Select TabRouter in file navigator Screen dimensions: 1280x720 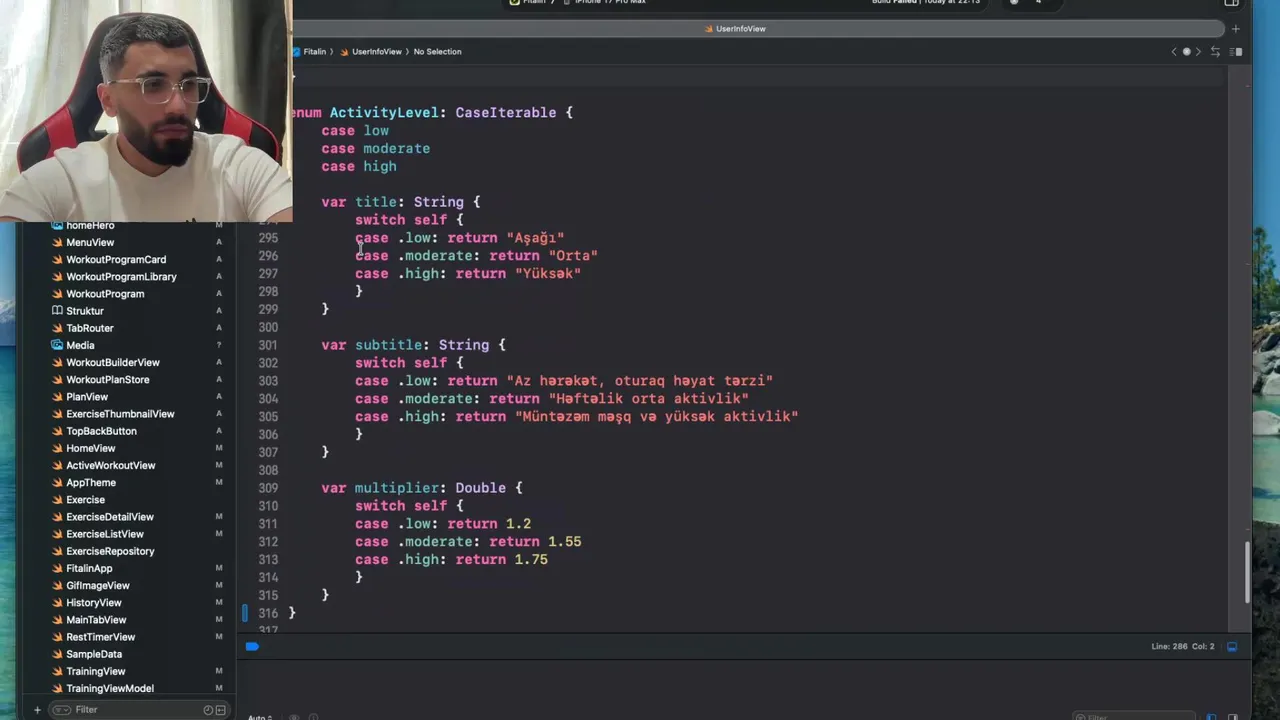coord(90,328)
